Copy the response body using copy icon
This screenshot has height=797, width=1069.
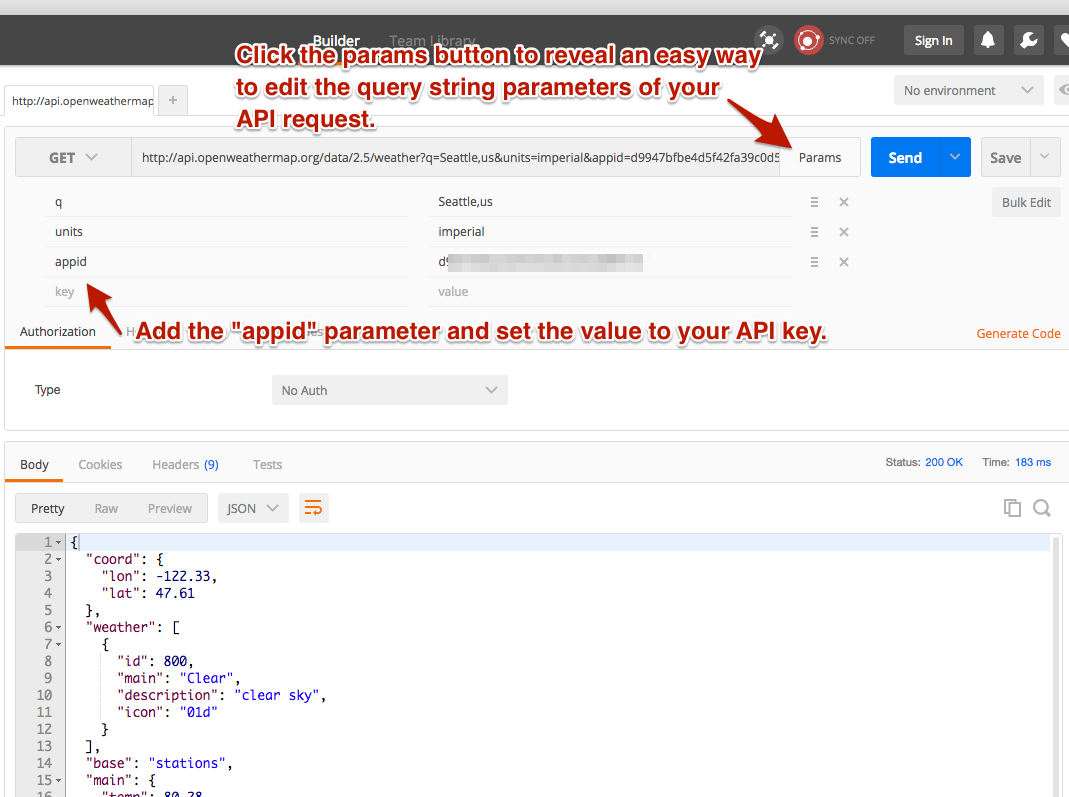(1012, 507)
